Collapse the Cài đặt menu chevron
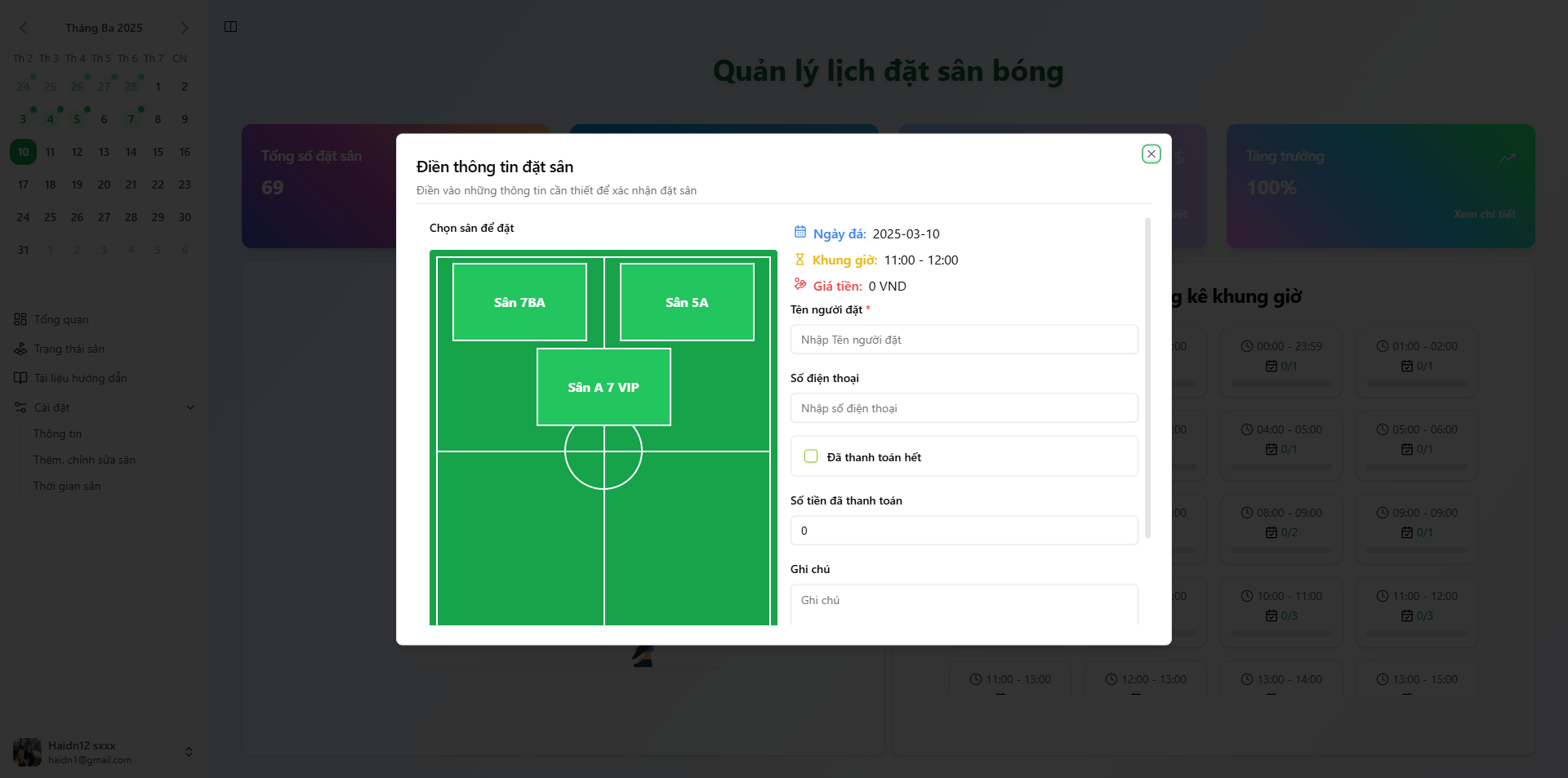 pyautogui.click(x=190, y=407)
